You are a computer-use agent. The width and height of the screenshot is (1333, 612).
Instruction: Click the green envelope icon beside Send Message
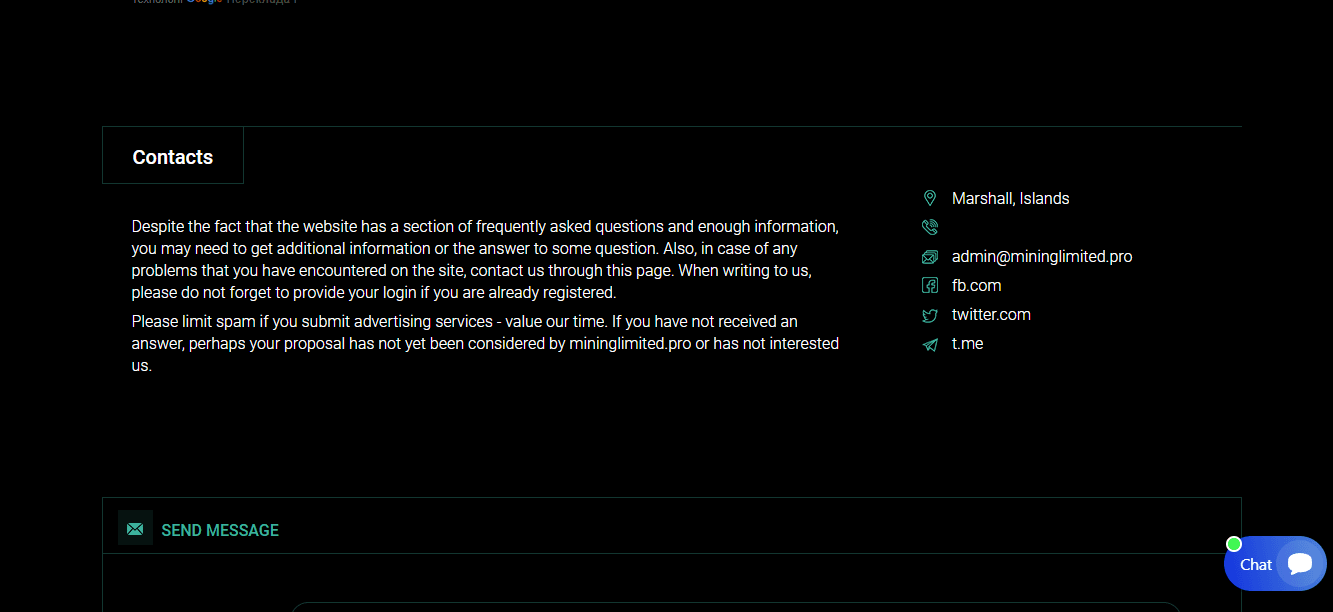135,528
